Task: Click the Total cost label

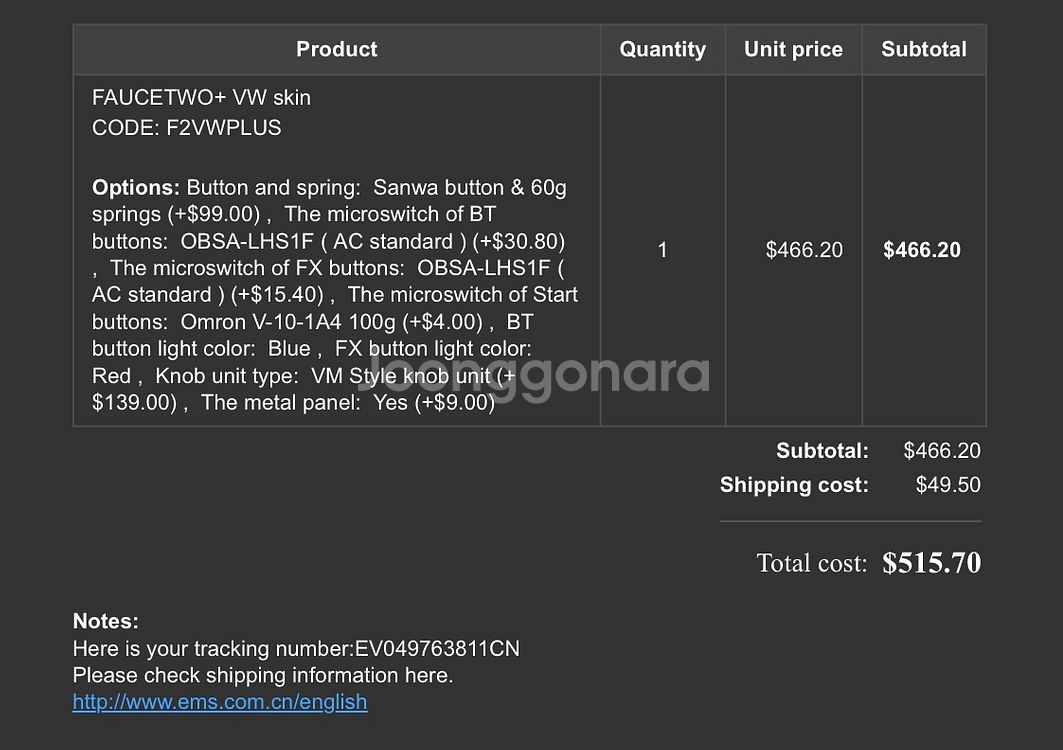Action: click(x=811, y=564)
